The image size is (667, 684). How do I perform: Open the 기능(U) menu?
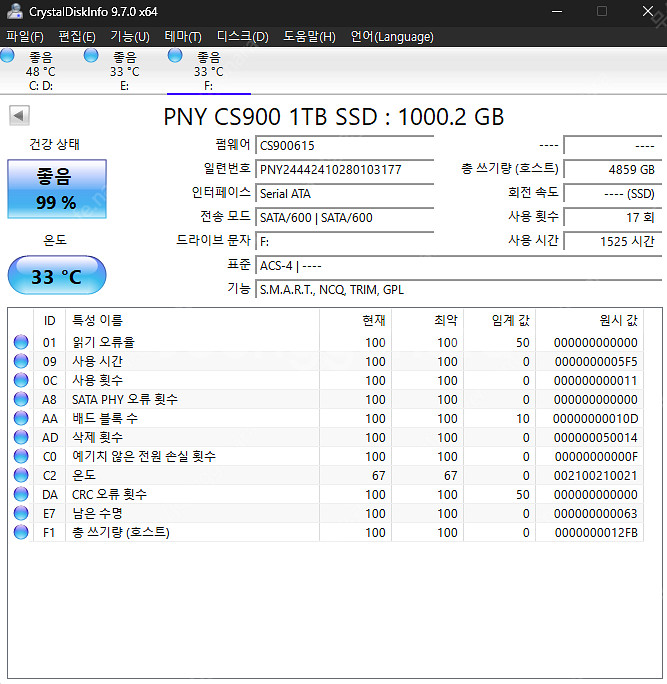coord(130,37)
